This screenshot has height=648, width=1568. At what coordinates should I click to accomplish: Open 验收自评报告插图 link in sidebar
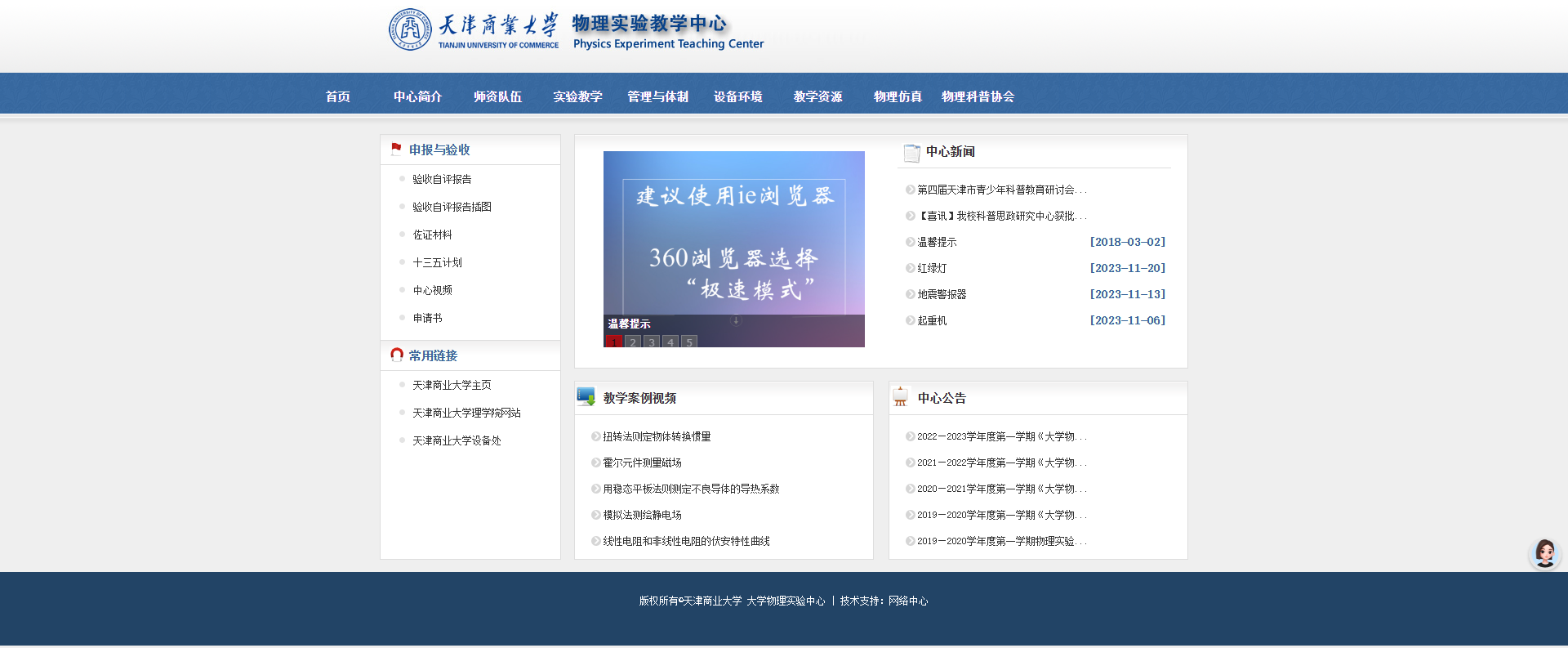[452, 207]
